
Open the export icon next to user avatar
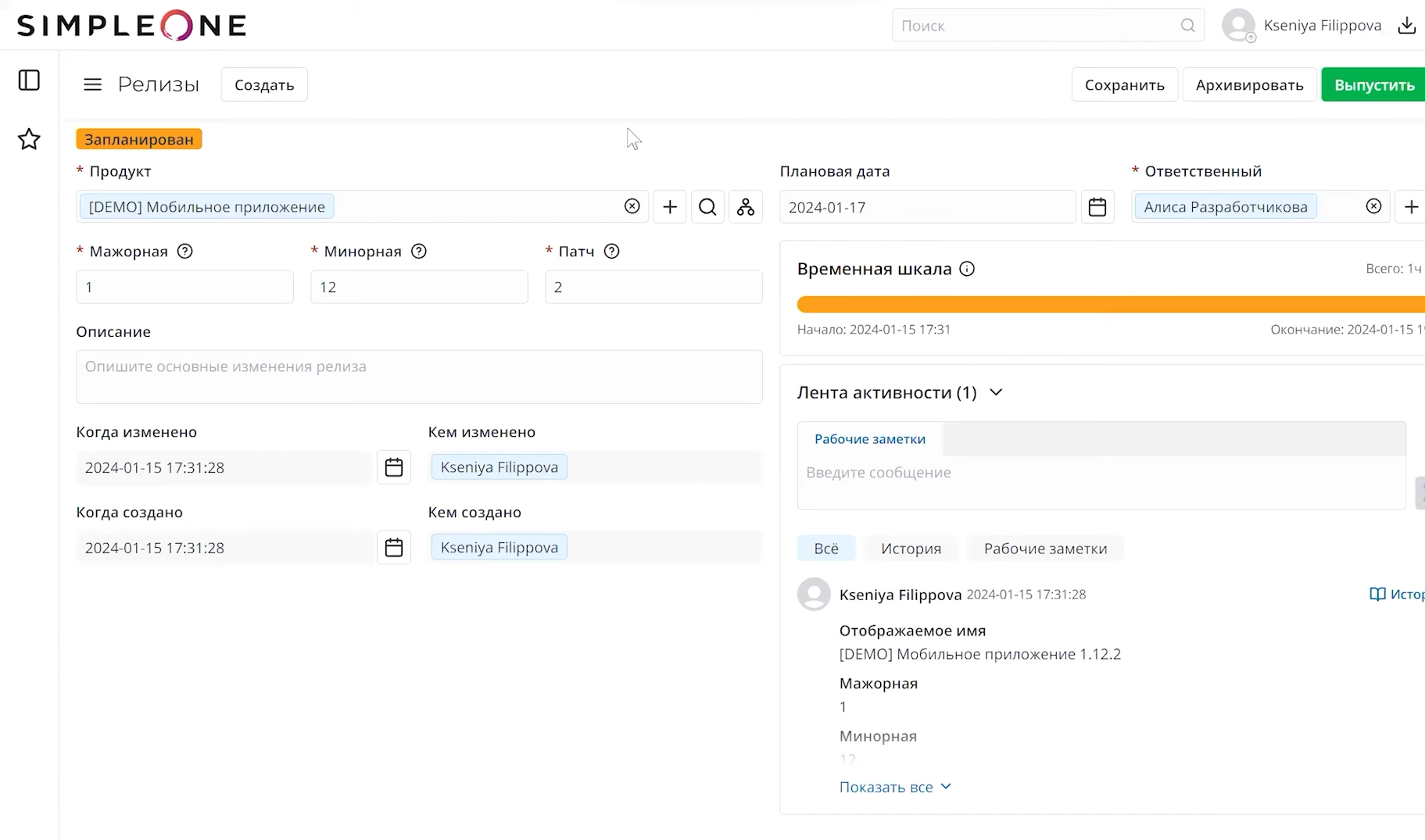[1406, 24]
